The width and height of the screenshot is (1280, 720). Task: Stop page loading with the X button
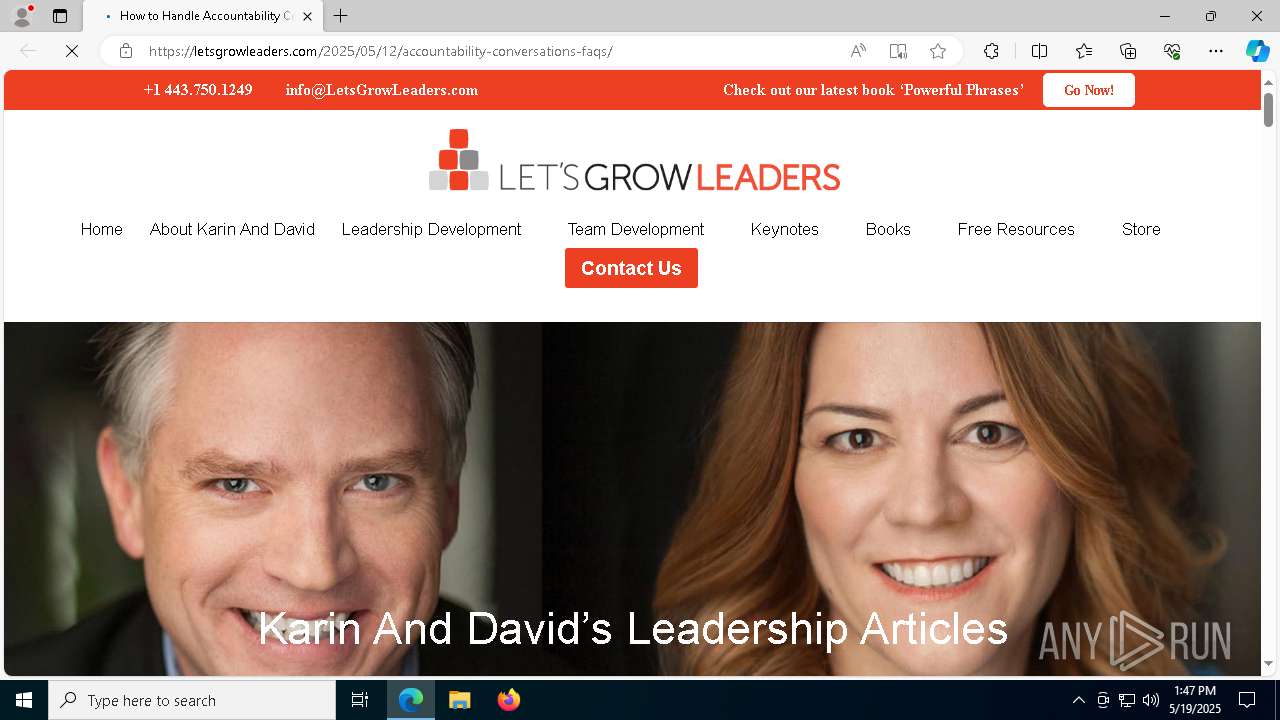[x=72, y=51]
